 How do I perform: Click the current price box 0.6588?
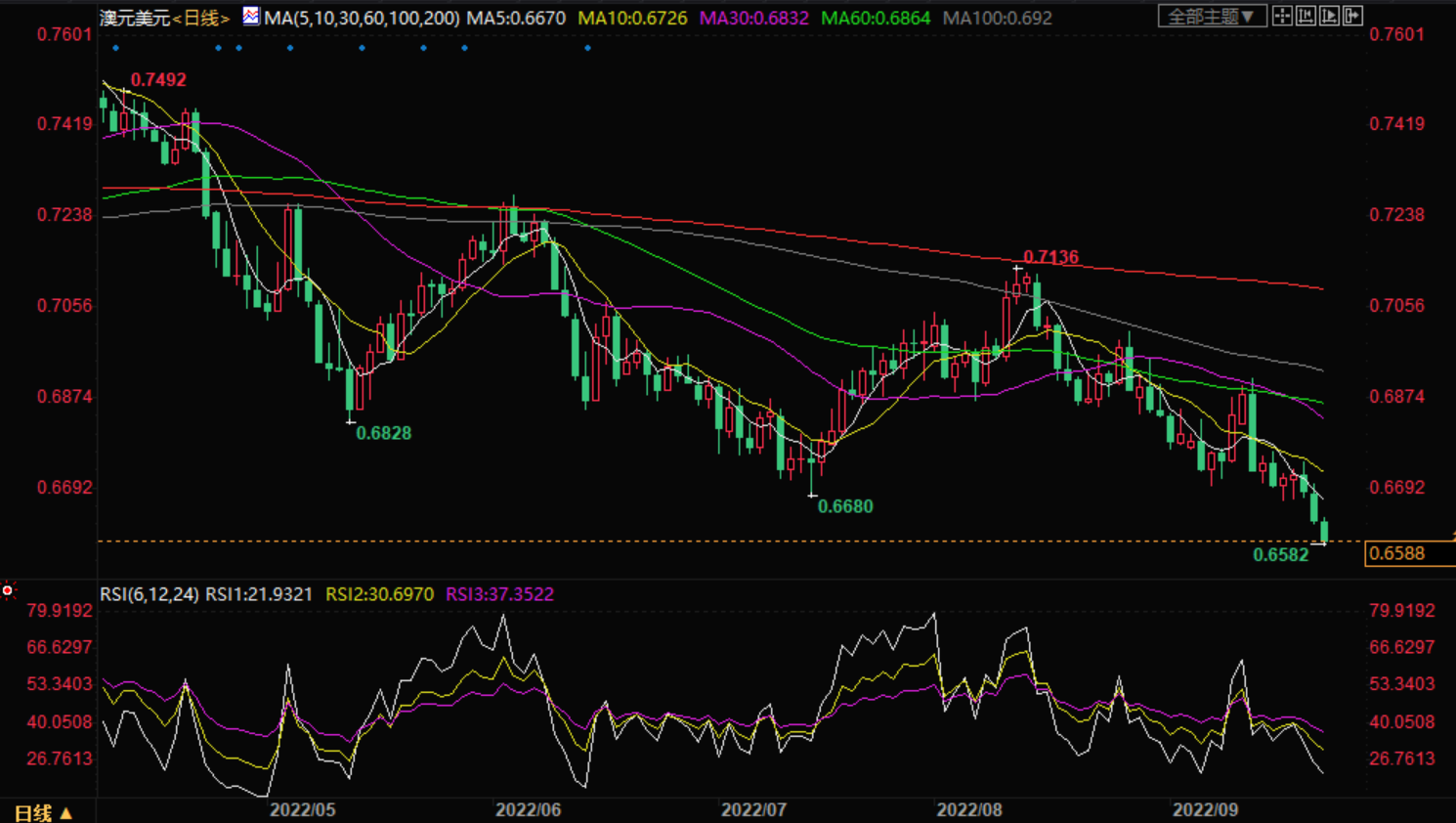pos(1409,553)
